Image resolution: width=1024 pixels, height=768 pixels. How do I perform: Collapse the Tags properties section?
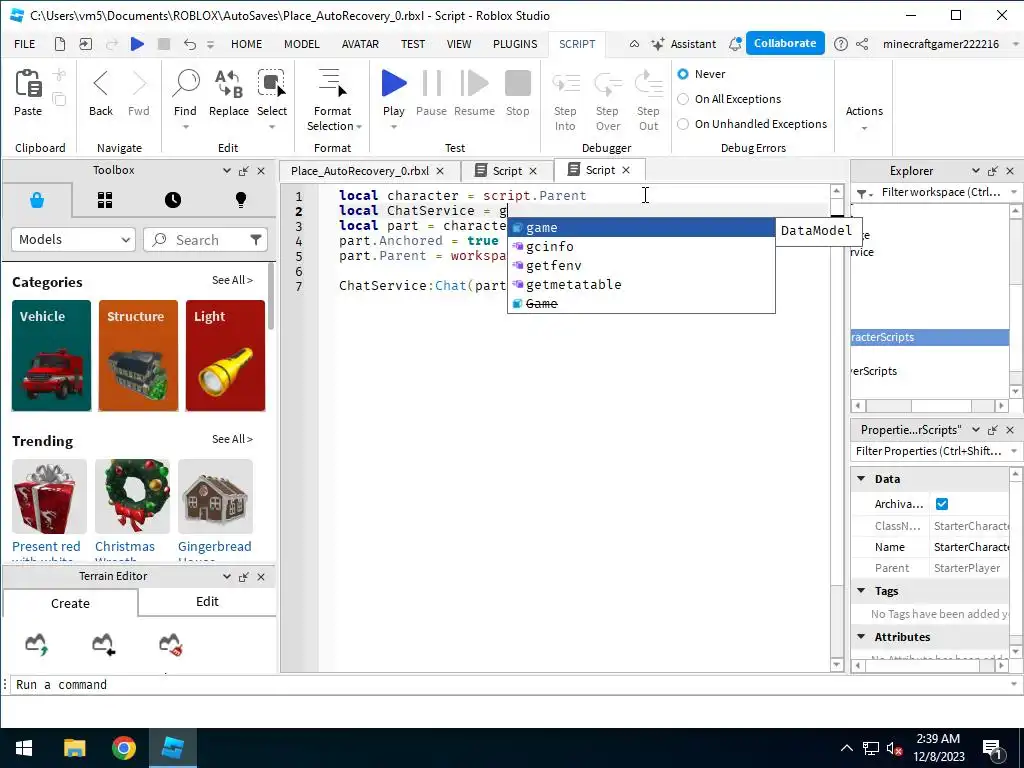861,590
